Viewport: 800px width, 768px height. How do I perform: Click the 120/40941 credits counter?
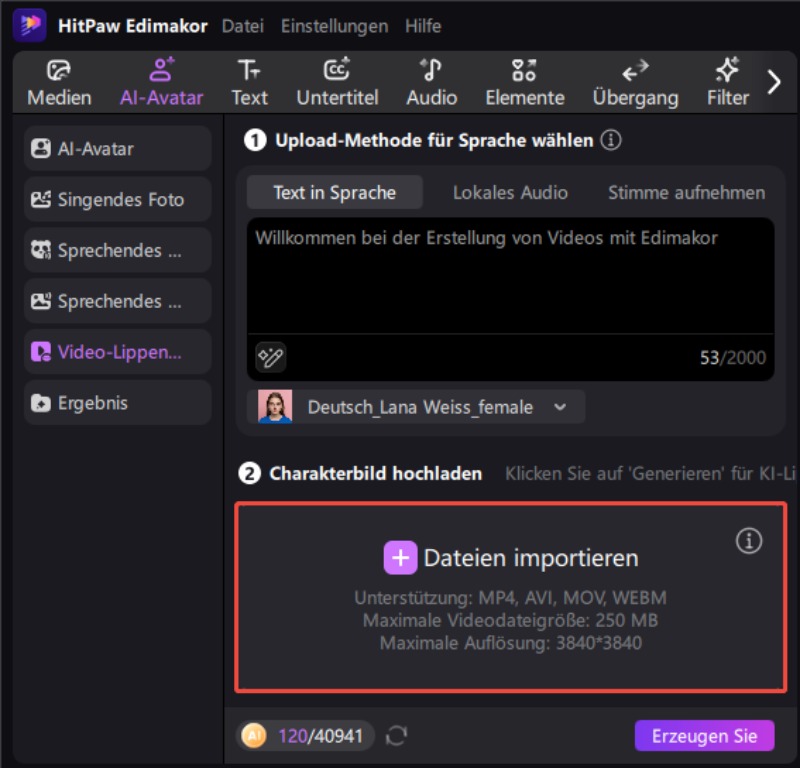[320, 736]
